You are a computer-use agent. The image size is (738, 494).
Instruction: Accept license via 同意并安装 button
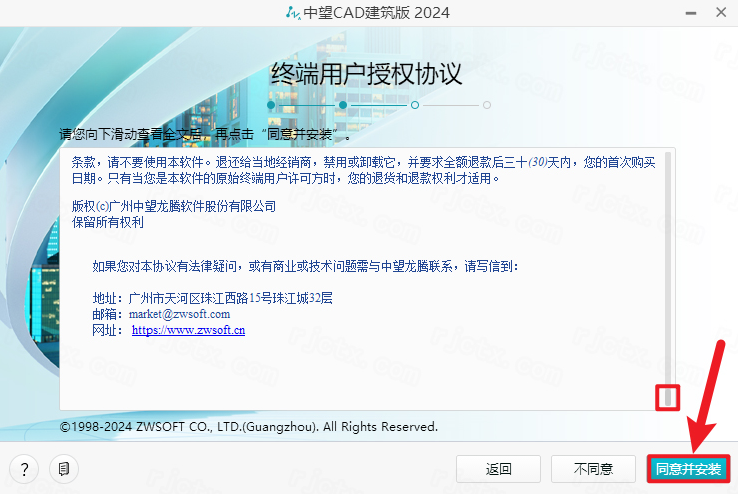[x=688, y=469]
